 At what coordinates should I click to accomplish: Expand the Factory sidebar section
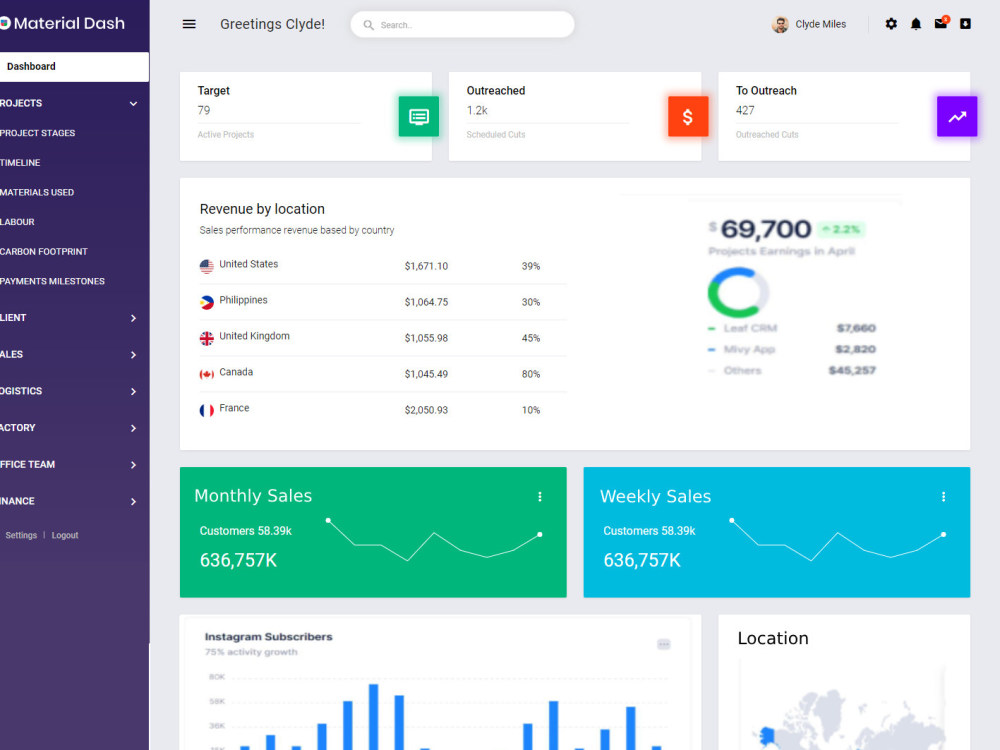point(133,428)
